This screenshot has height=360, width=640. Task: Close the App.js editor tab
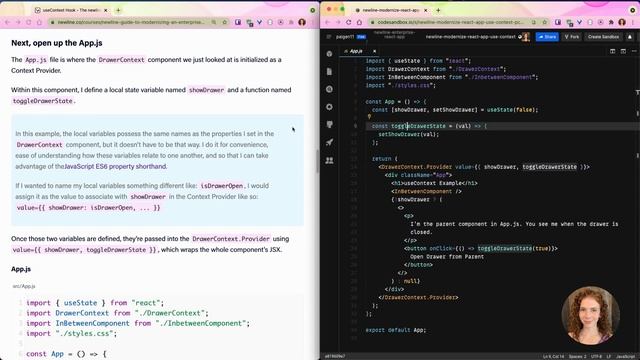[374, 51]
